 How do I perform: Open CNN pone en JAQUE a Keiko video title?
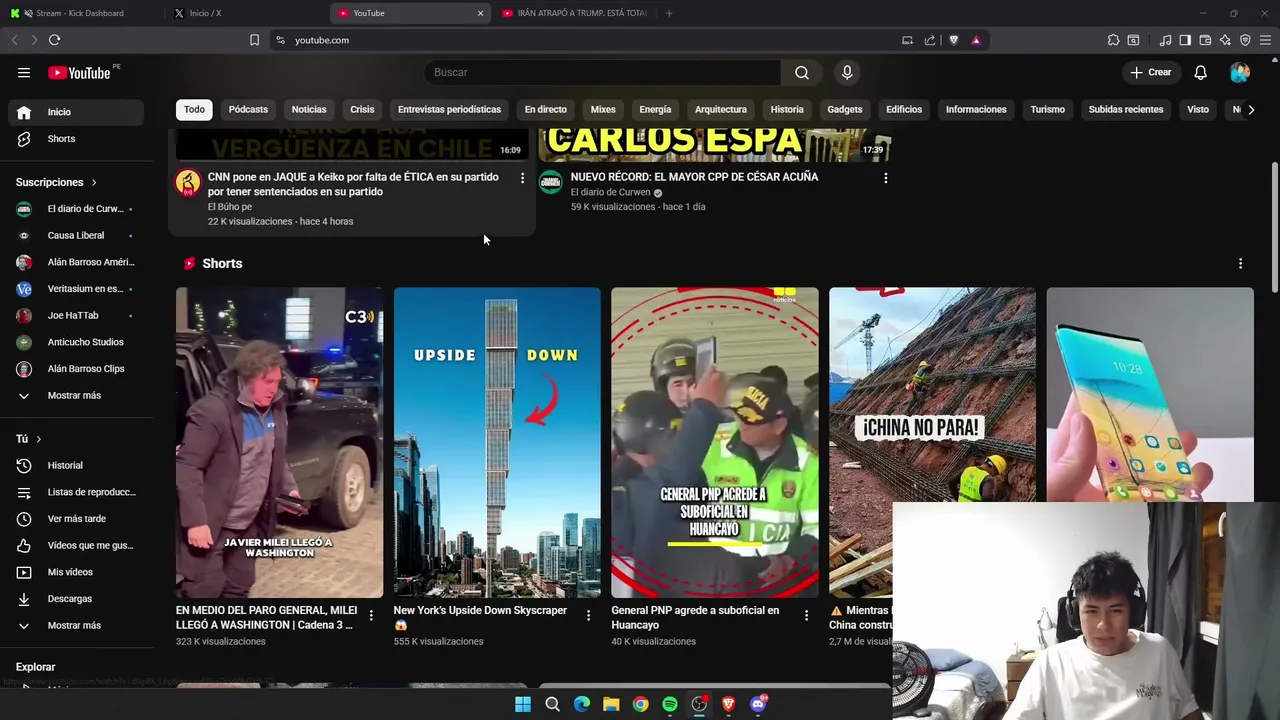pos(353,184)
